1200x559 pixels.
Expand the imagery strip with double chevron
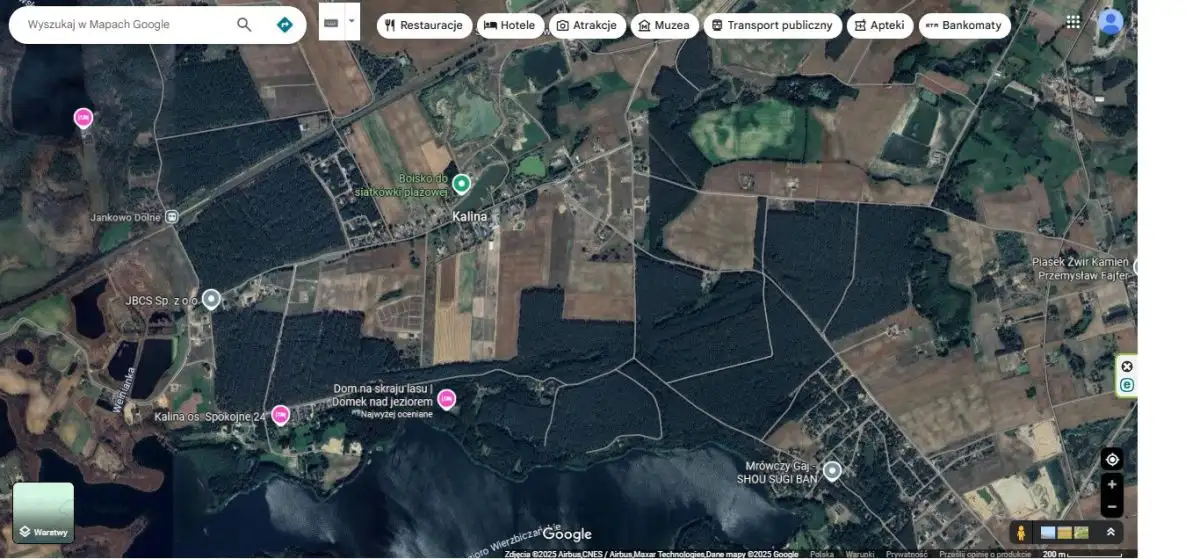pyautogui.click(x=1110, y=533)
